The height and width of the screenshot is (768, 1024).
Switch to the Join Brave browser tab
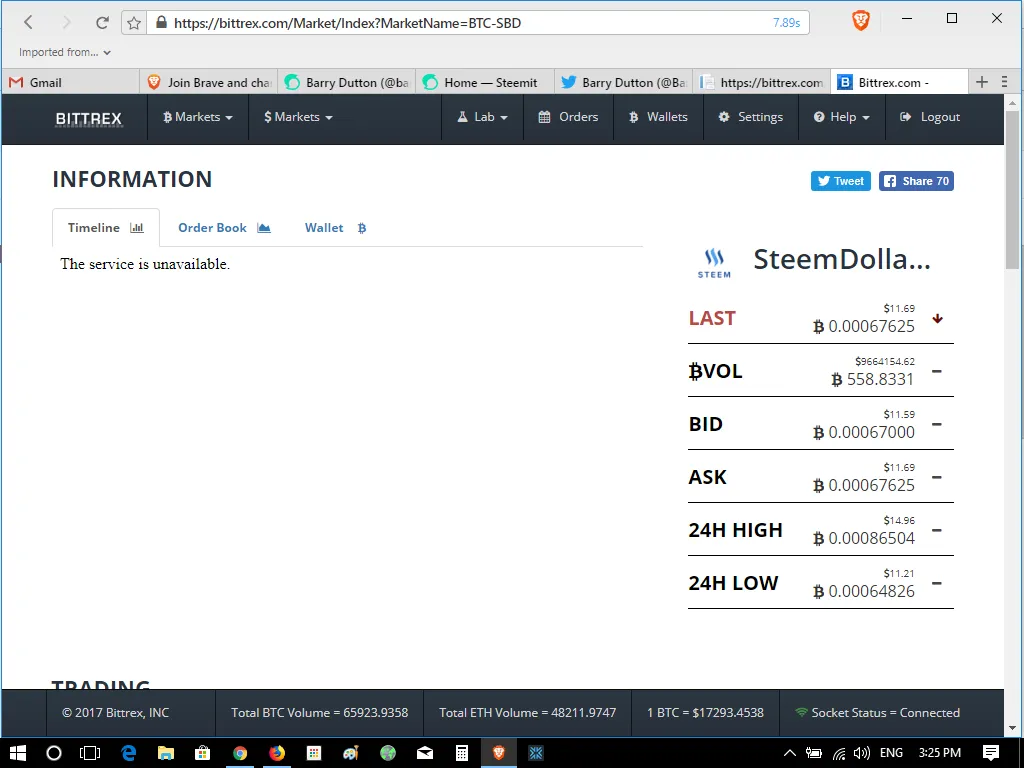tap(209, 82)
